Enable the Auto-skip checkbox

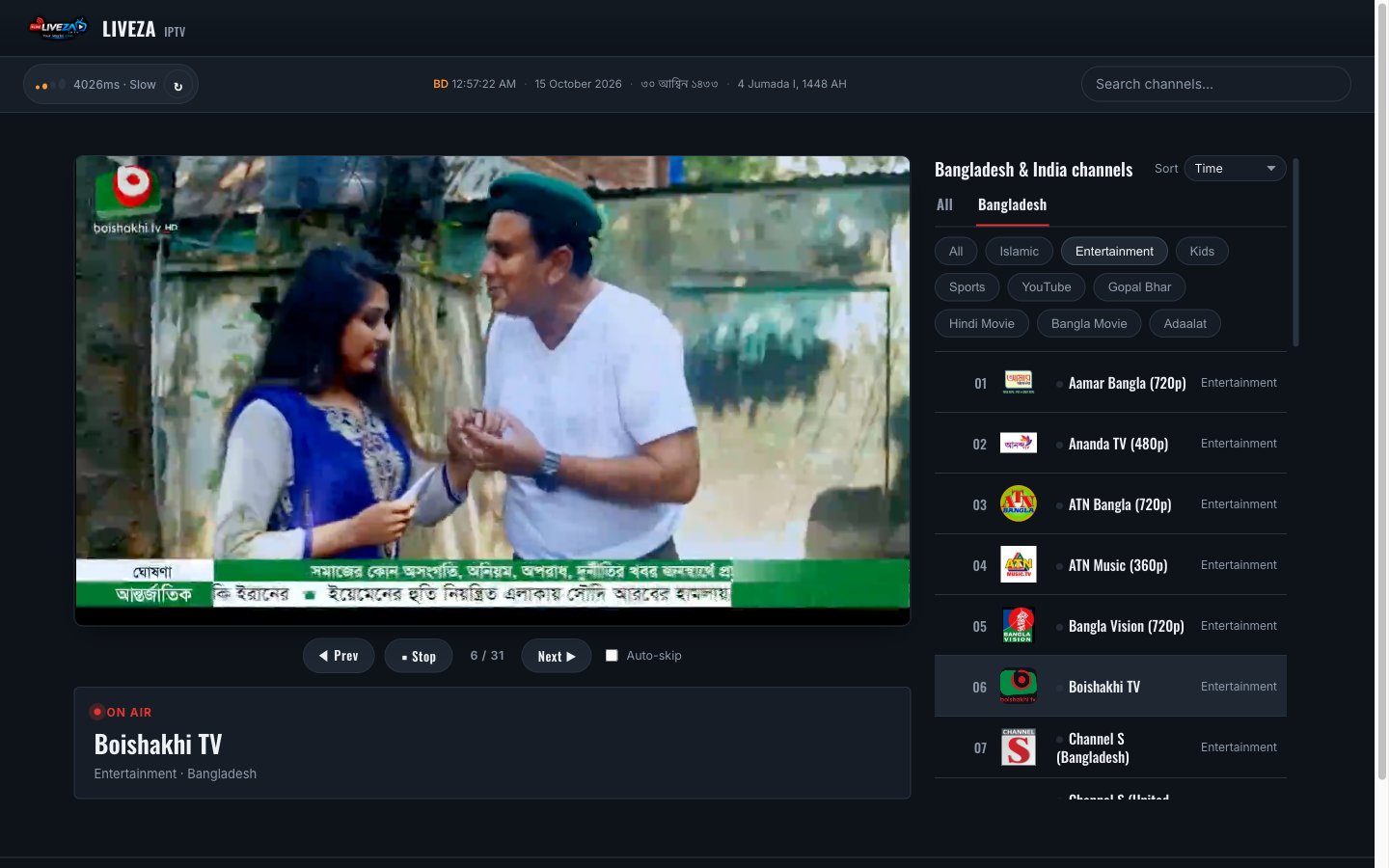(x=612, y=656)
